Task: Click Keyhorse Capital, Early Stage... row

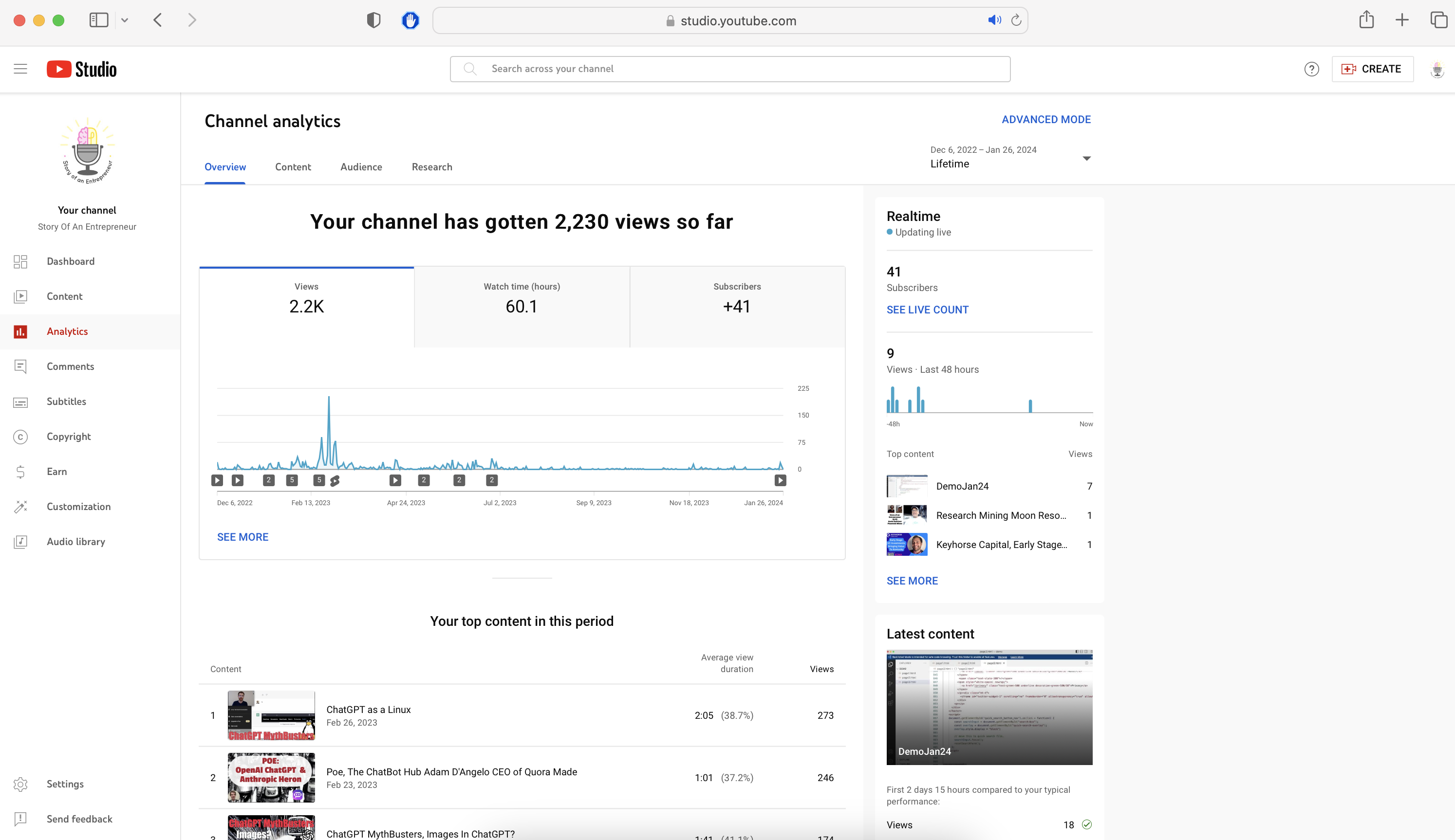Action: pyautogui.click(x=989, y=545)
